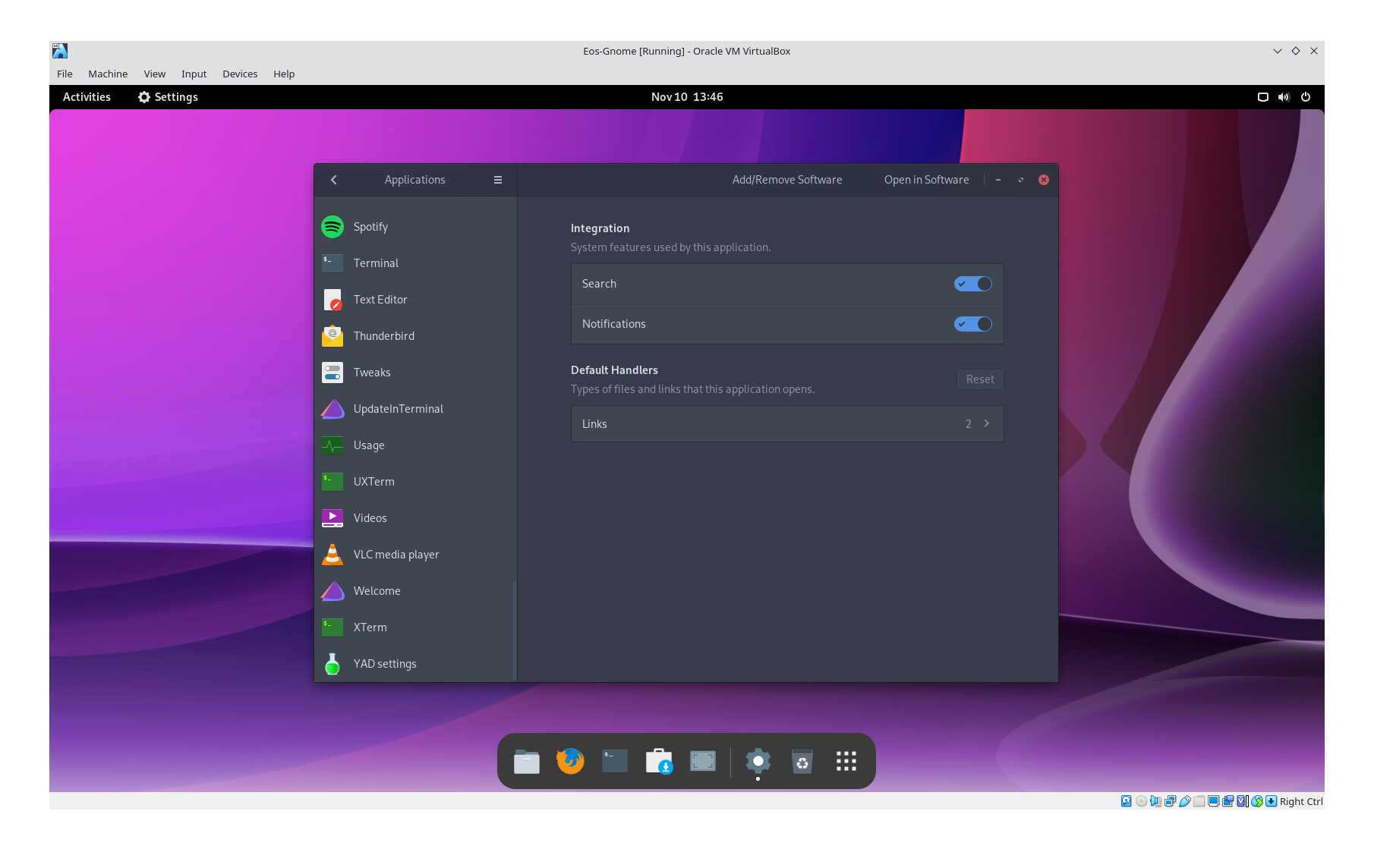Turn off the Notifications switch

point(973,324)
